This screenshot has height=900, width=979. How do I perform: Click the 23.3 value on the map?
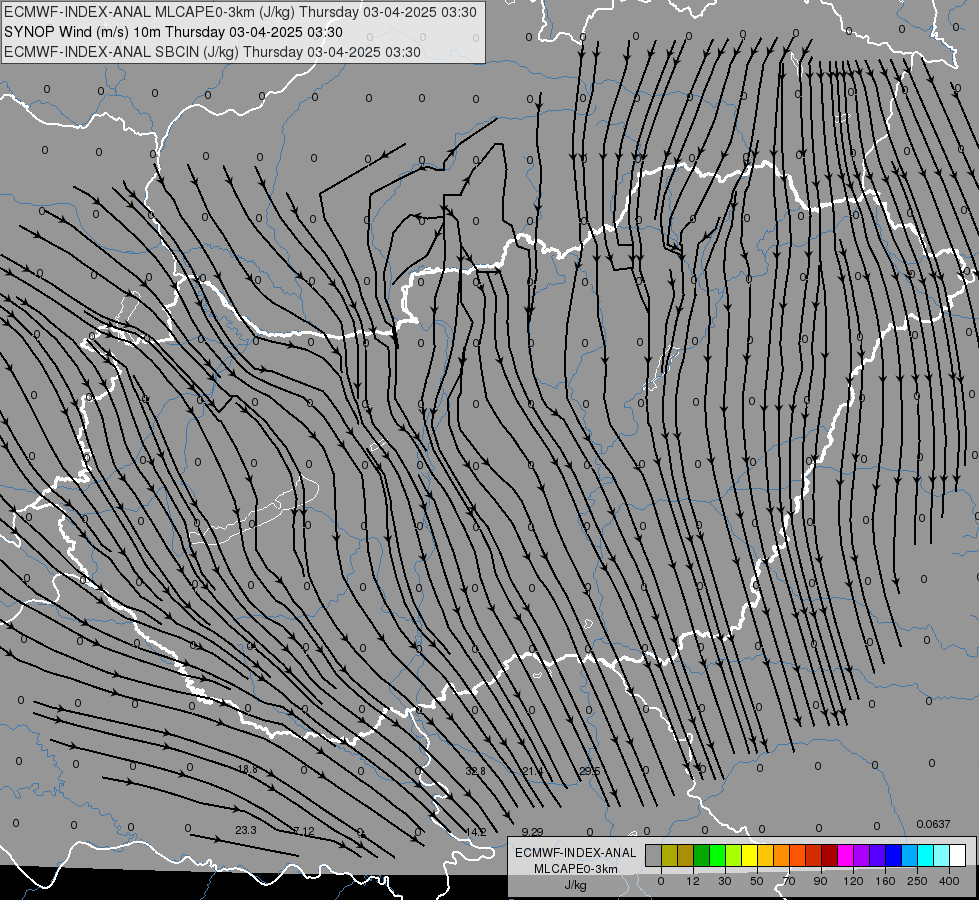[245, 830]
